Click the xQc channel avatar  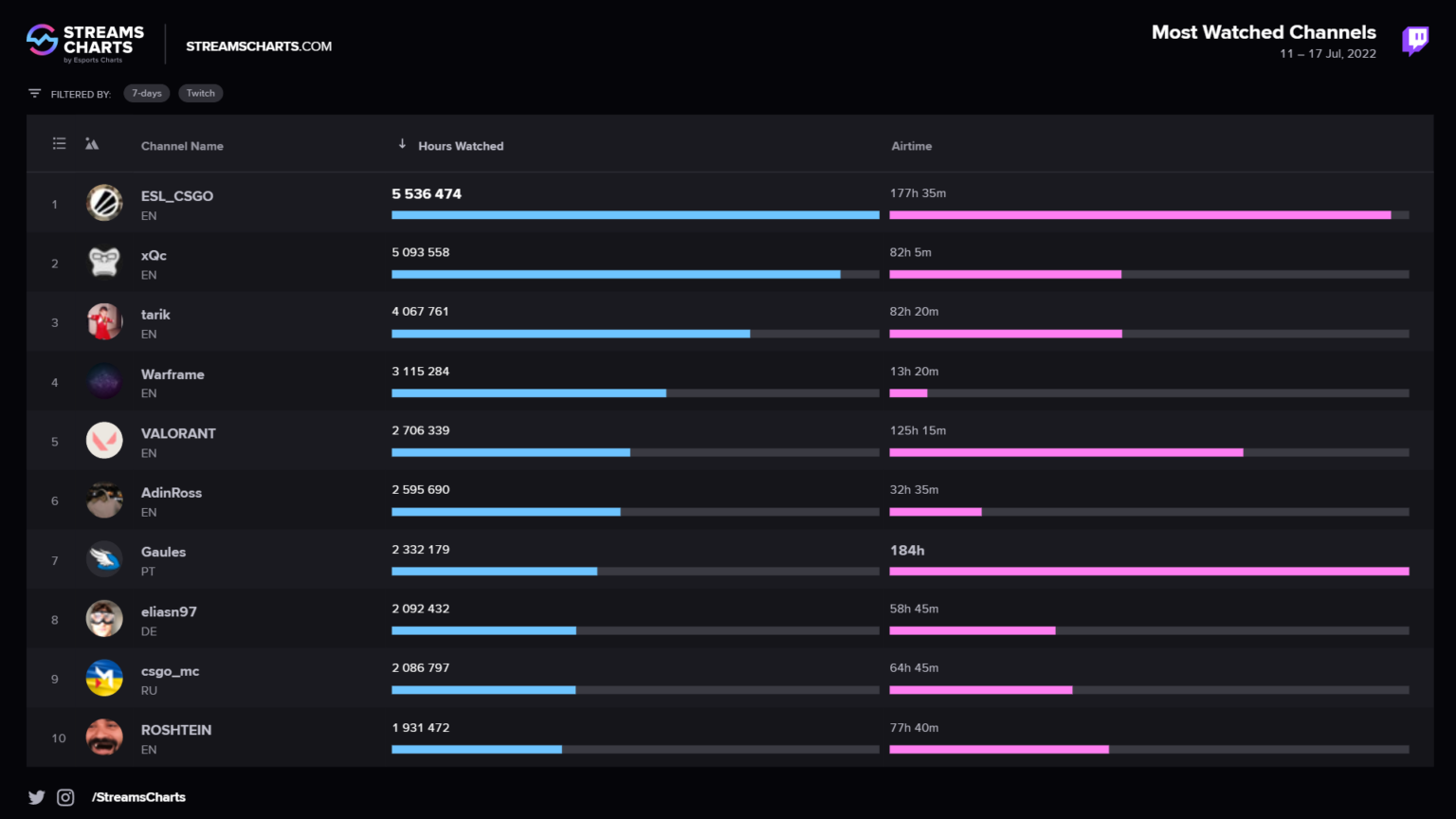(x=104, y=262)
